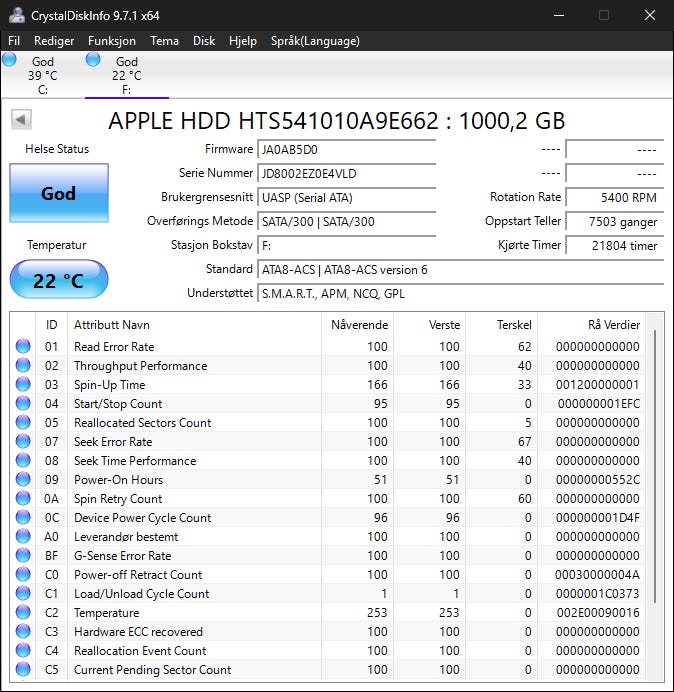674x692 pixels.
Task: Click the status orb for Power-On Hours
Action: (23, 480)
